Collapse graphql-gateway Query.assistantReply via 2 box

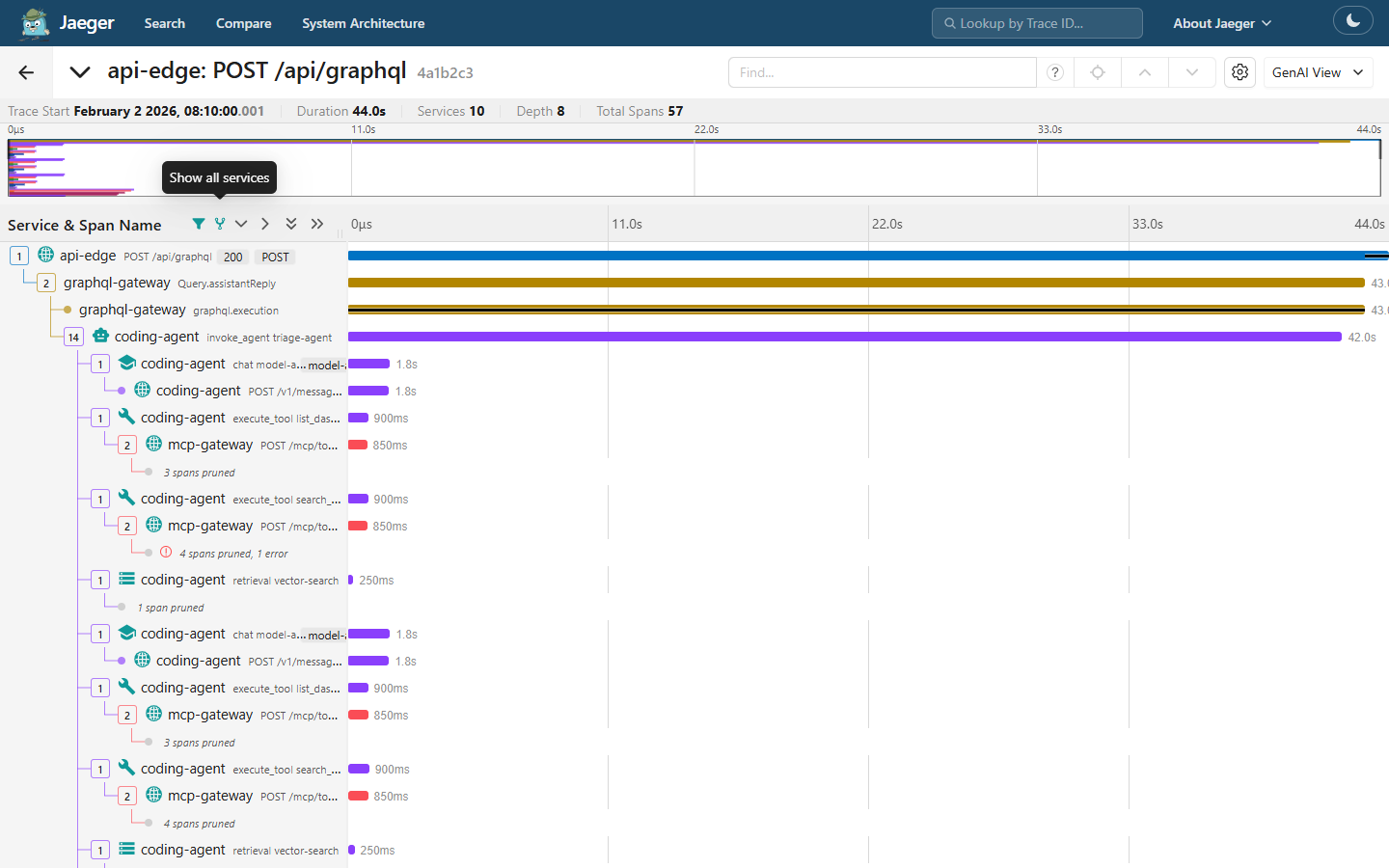click(x=46, y=283)
